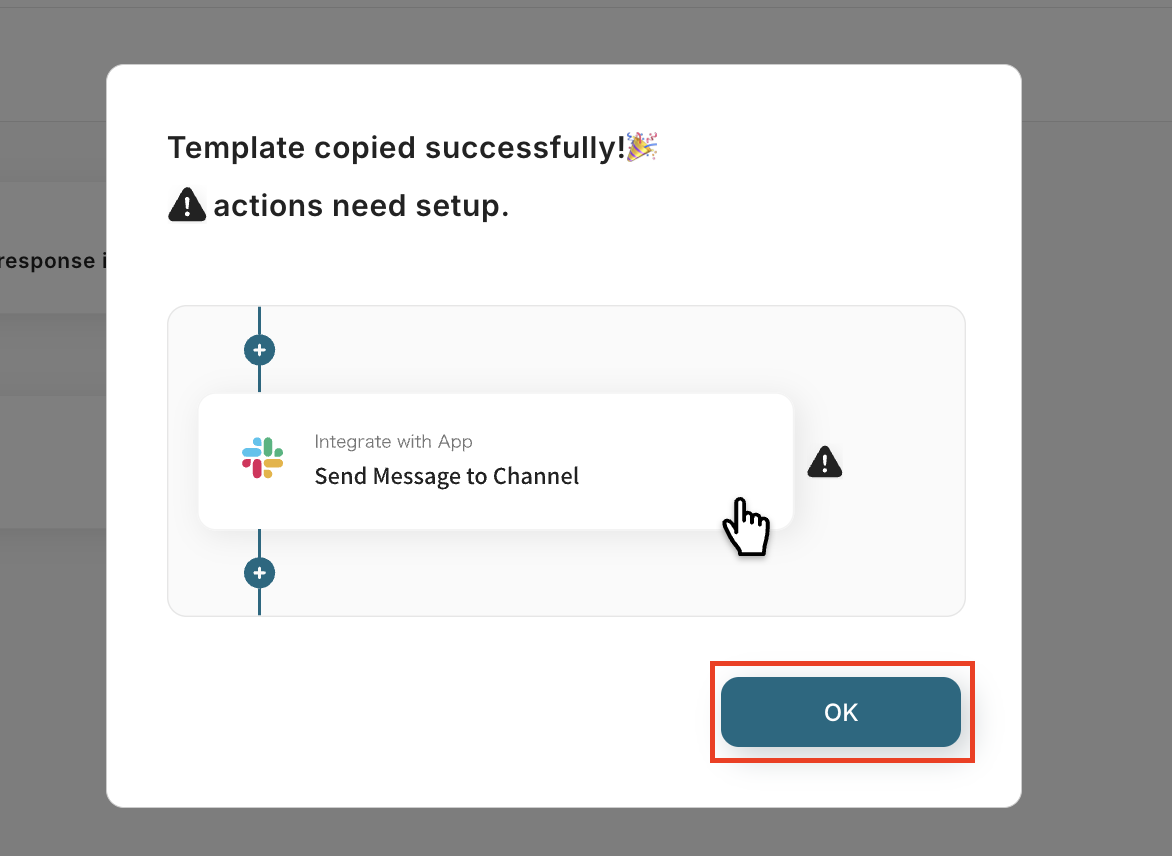
Task: Click the party popper emoji
Action: (641, 146)
